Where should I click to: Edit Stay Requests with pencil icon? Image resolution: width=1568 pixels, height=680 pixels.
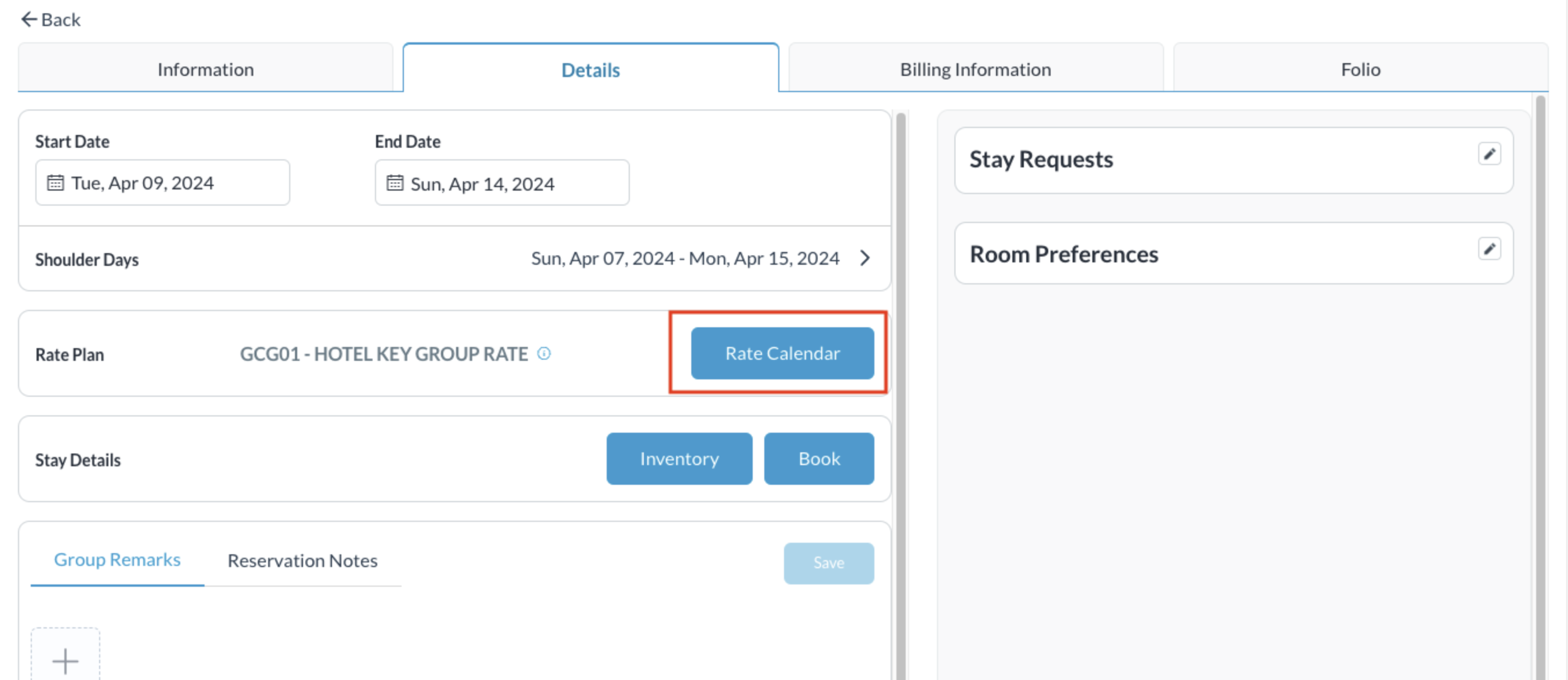(1489, 154)
